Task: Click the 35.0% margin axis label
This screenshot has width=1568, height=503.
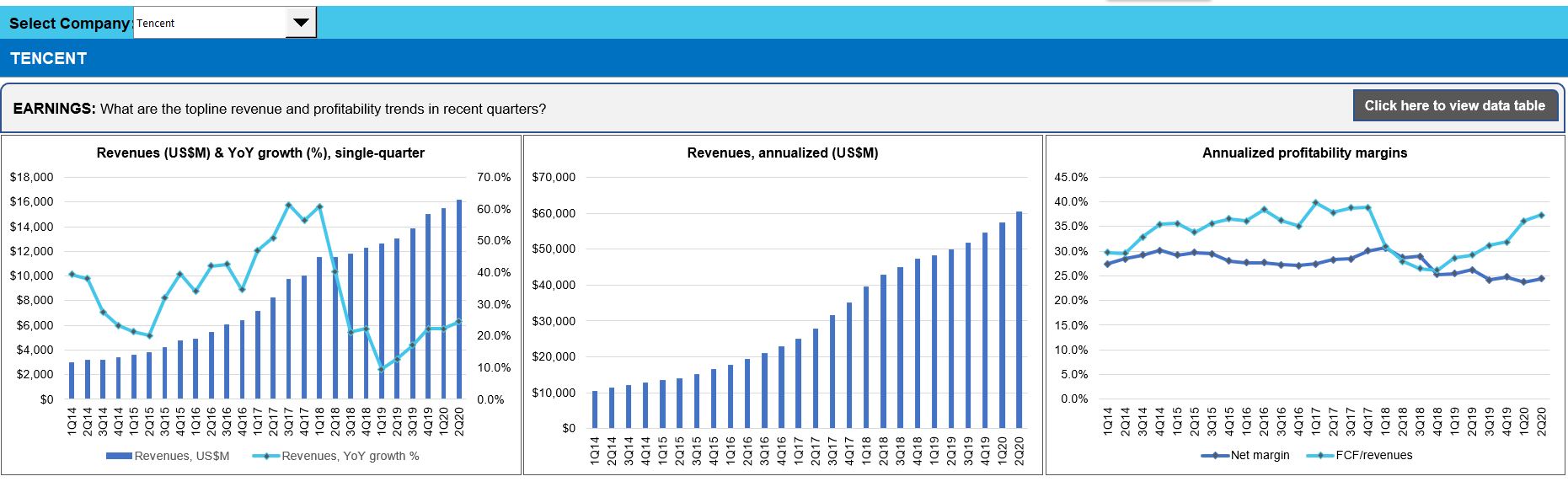Action: [1071, 226]
